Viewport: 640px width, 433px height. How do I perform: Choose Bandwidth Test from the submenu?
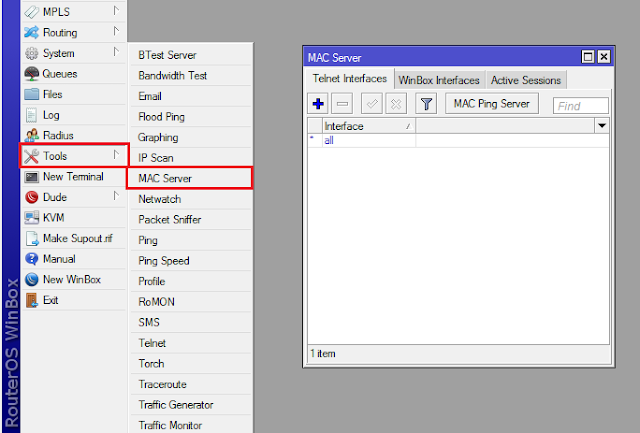(x=191, y=75)
